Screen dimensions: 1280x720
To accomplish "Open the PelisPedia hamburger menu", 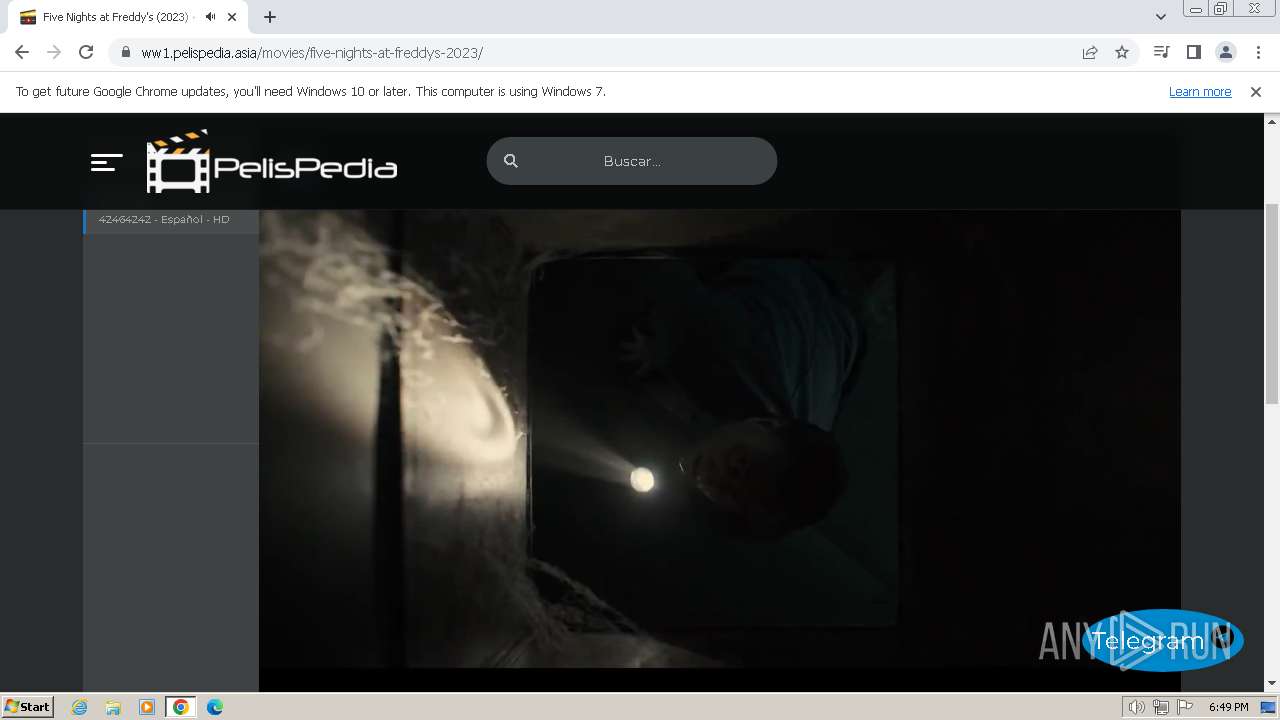I will coord(107,162).
